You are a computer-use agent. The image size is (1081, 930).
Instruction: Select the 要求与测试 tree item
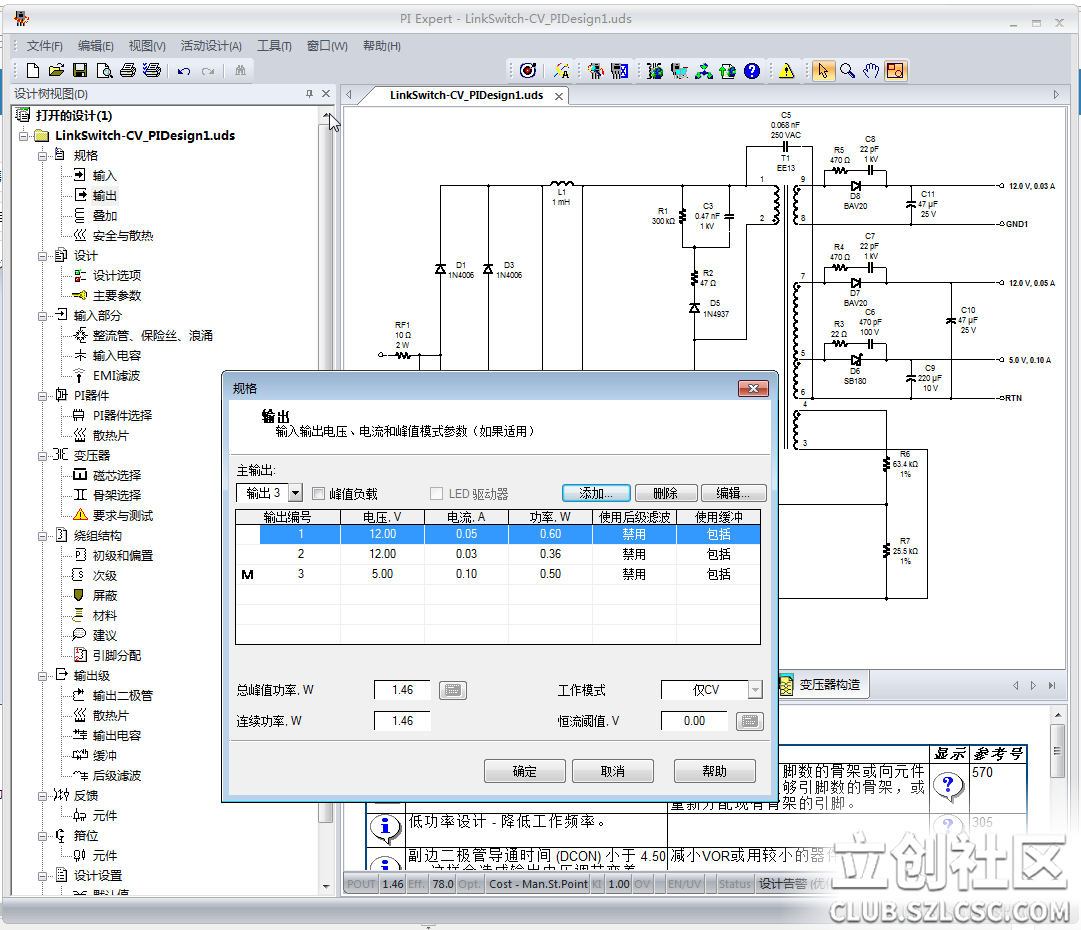pyautogui.click(x=123, y=516)
